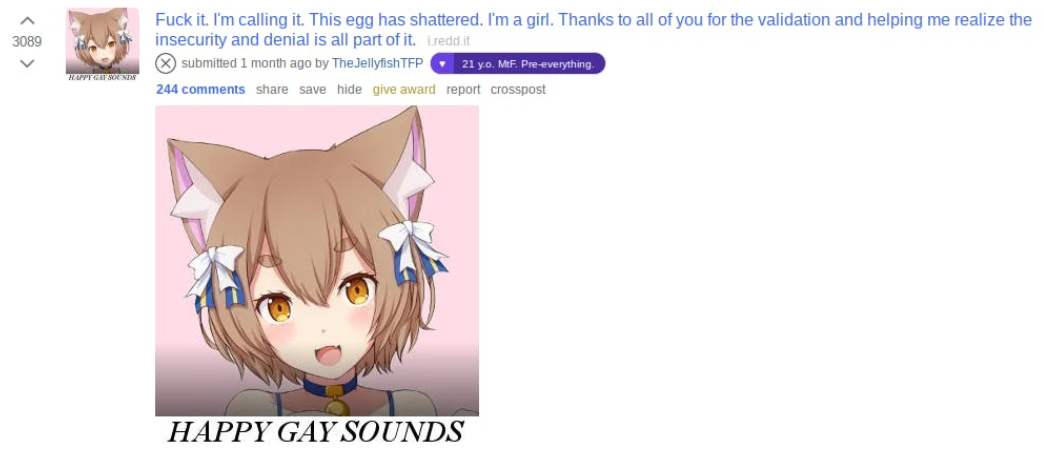The image size is (1044, 454).
Task: Click the expanded catgirl image
Action: pyautogui.click(x=317, y=260)
